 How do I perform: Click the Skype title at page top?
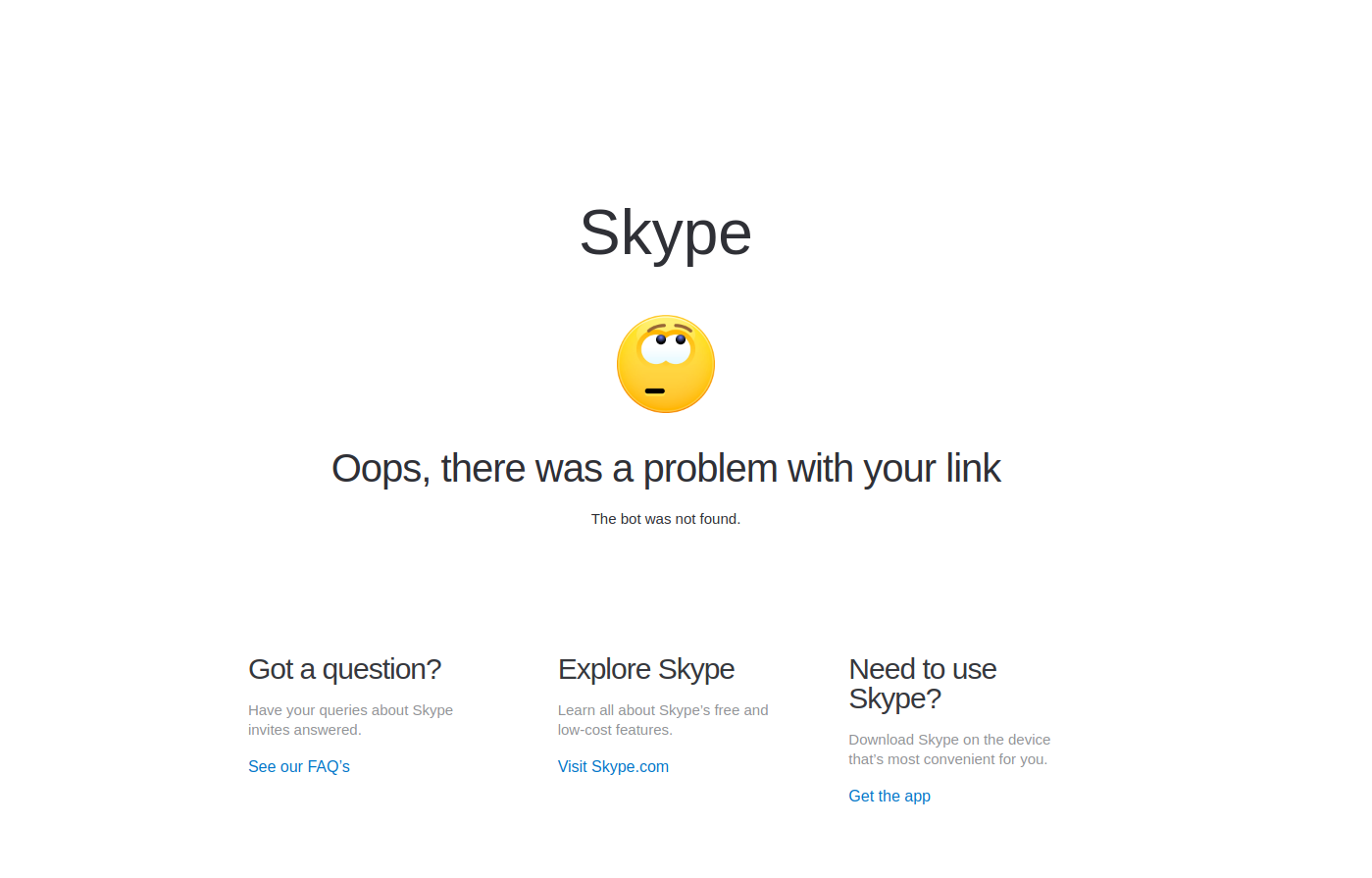click(666, 233)
